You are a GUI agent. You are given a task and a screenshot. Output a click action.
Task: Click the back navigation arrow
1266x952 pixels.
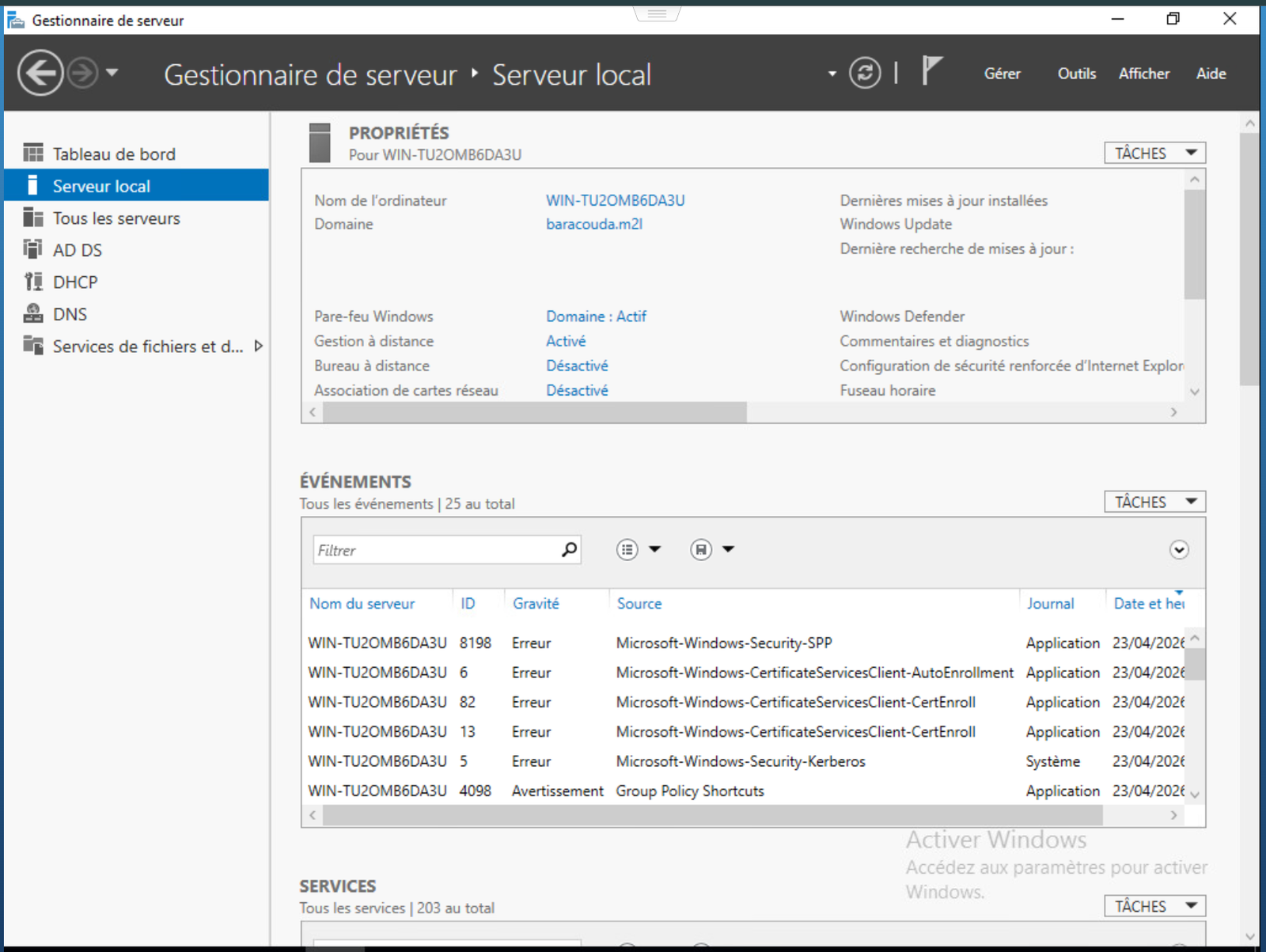[x=40, y=73]
